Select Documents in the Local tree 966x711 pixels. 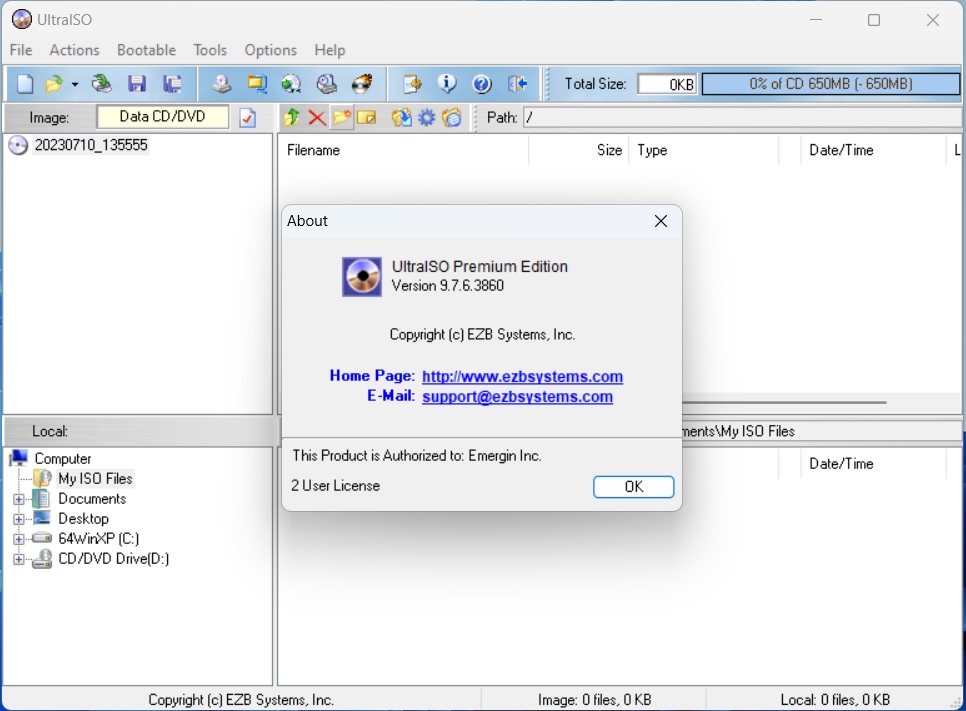(x=92, y=499)
